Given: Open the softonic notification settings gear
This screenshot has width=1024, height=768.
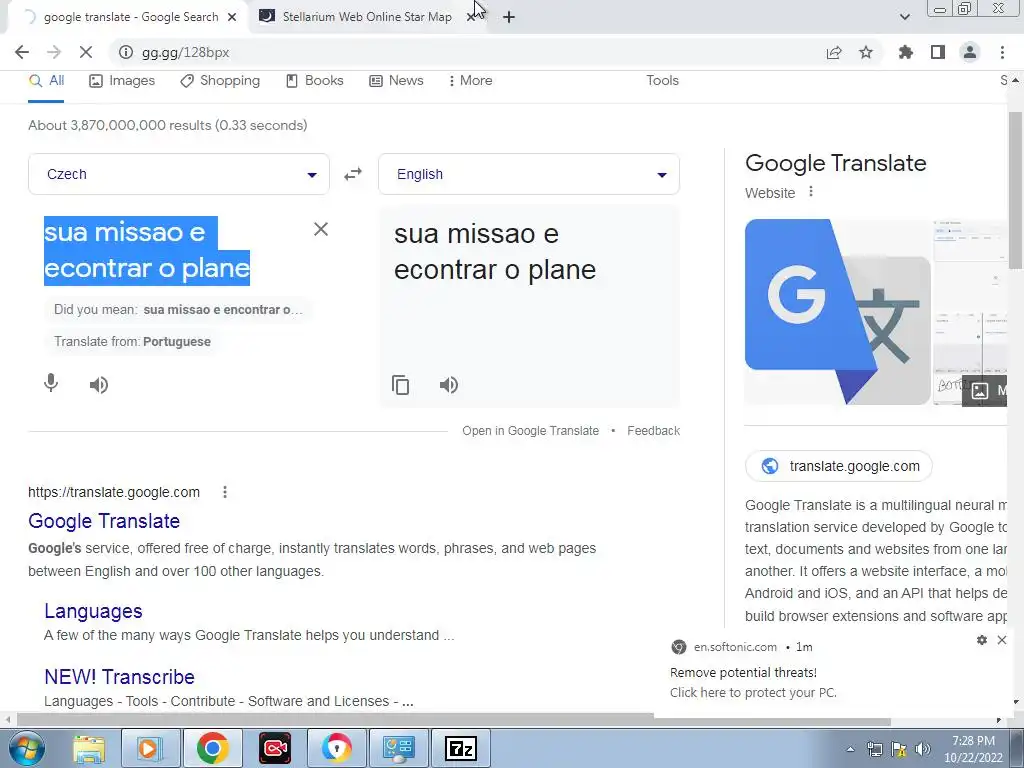Looking at the screenshot, I should pos(982,640).
